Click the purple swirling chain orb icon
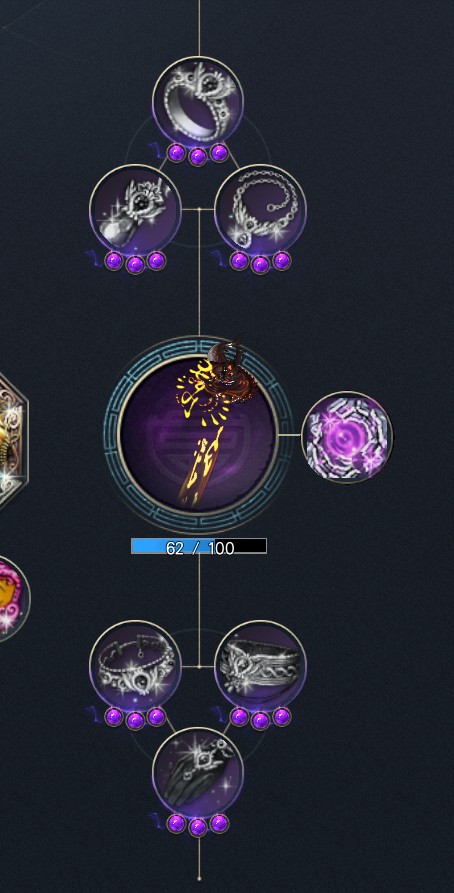This screenshot has height=893, width=454. pos(347,437)
